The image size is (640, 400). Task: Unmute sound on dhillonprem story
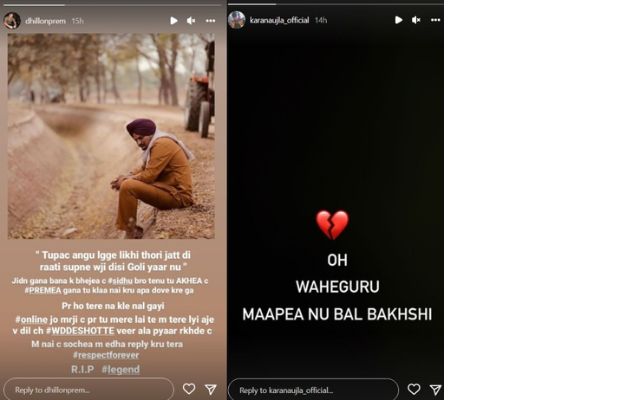tap(191, 20)
